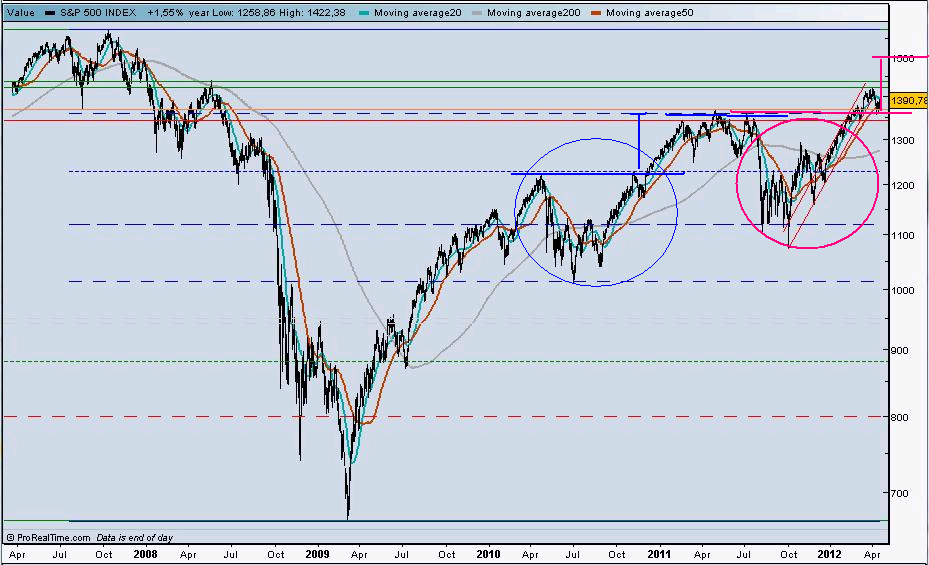Screen dimensions: 929x565
Task: Click the 2008 year label on time axis
Action: point(145,554)
